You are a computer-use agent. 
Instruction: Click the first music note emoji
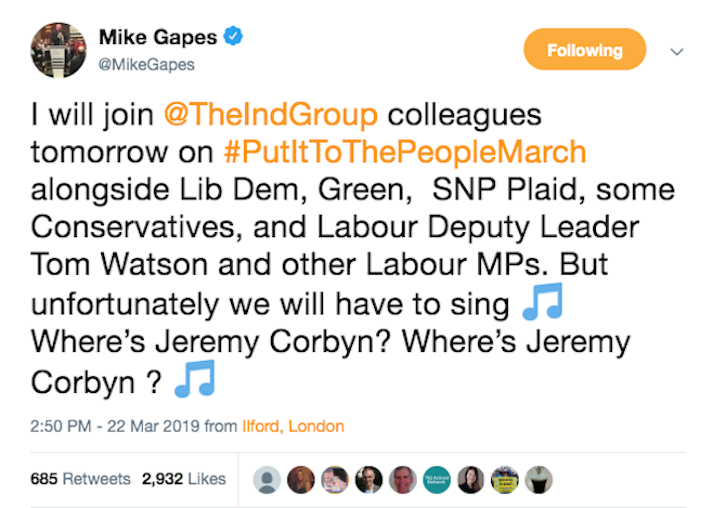(x=542, y=304)
